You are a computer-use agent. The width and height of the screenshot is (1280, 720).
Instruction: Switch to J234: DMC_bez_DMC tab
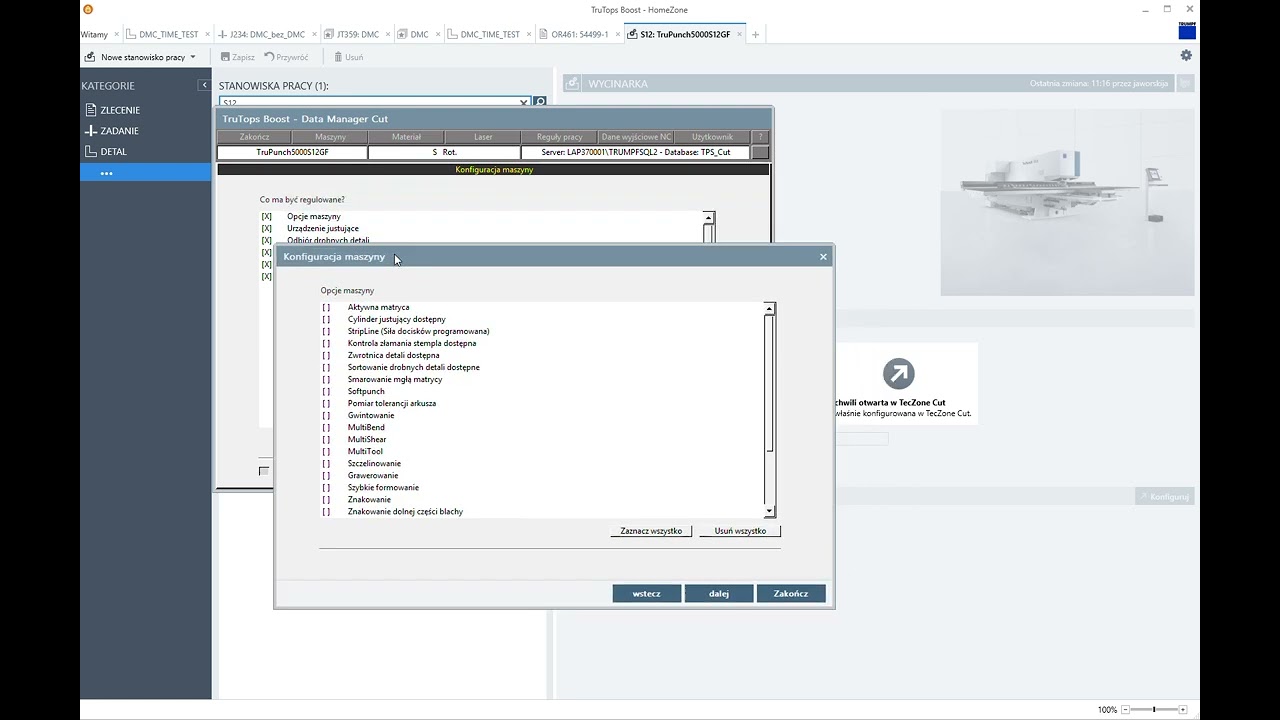[267, 34]
